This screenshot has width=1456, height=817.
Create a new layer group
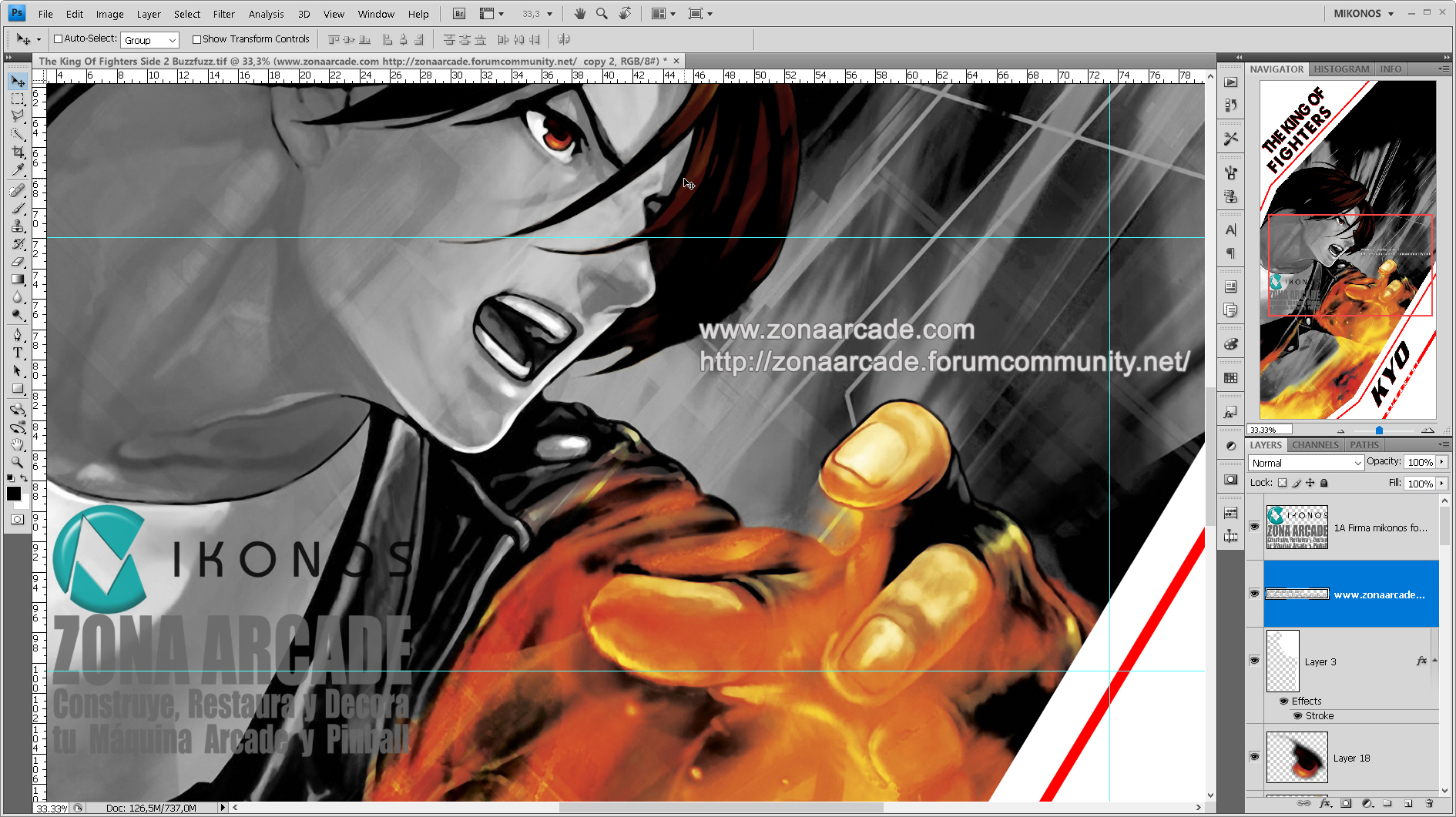point(1387,803)
